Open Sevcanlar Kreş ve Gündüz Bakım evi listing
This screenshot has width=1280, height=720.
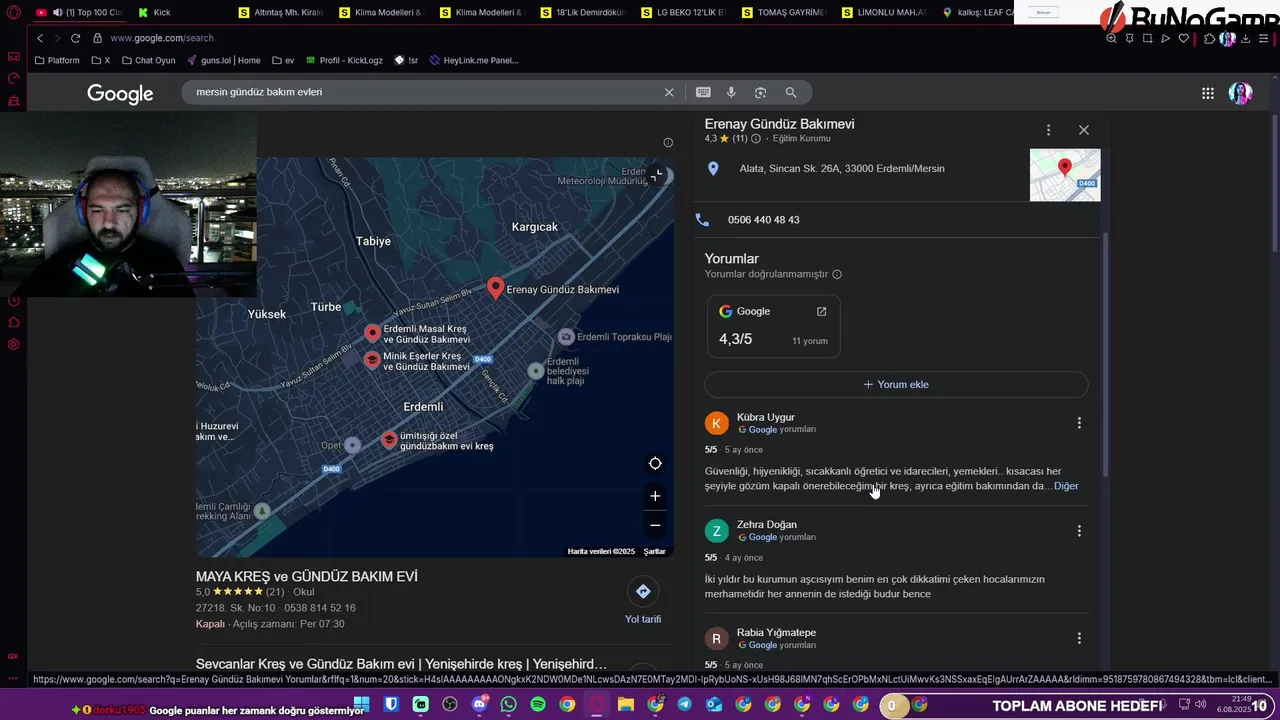(x=401, y=664)
